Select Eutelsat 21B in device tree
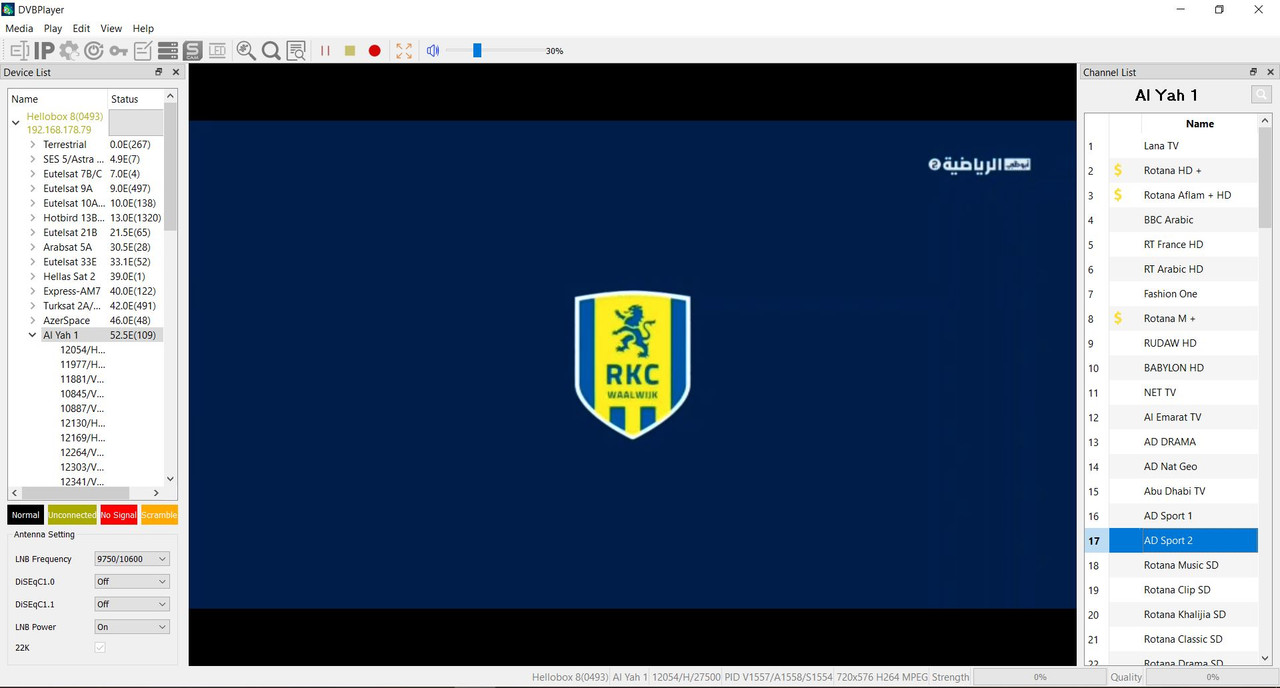Image resolution: width=1280 pixels, height=688 pixels. (70, 233)
